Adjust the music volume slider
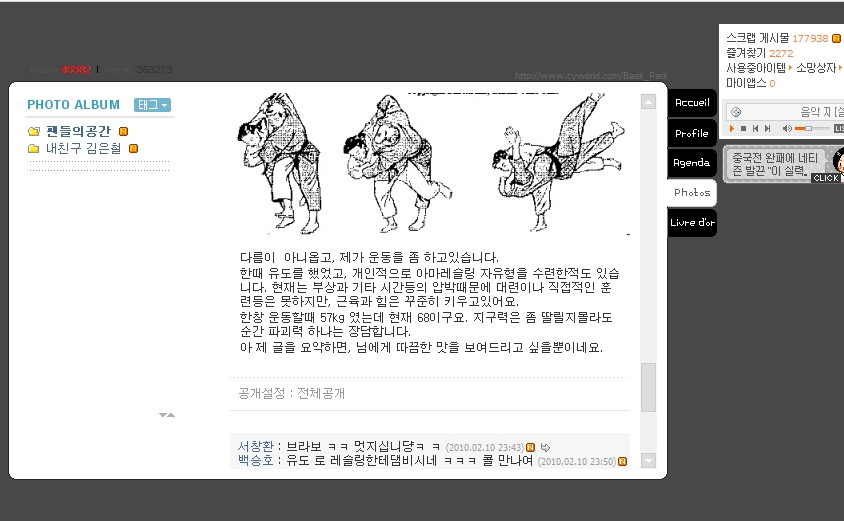Screen dimensions: 844x521 [812, 129]
